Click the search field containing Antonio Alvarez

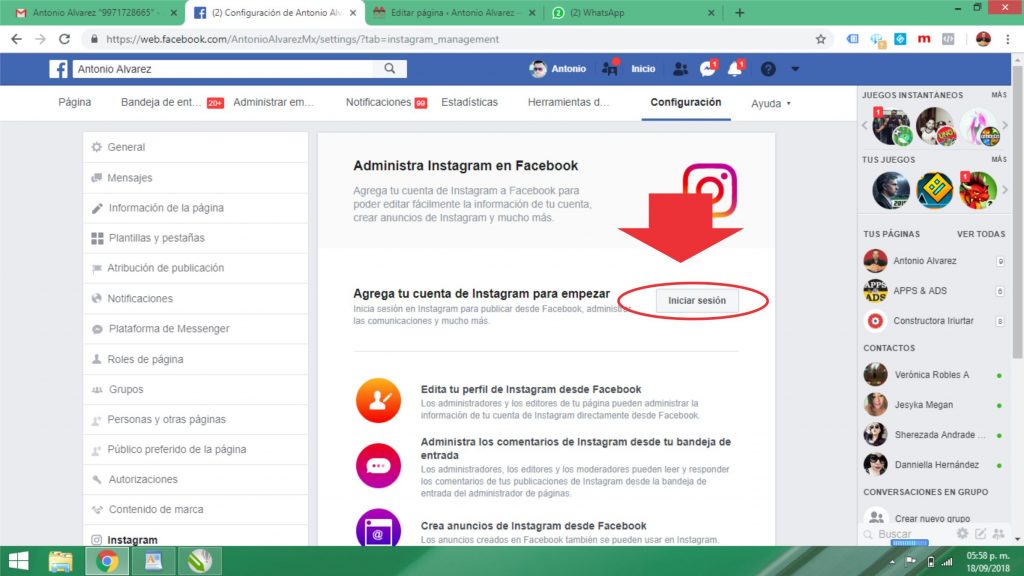(223, 69)
